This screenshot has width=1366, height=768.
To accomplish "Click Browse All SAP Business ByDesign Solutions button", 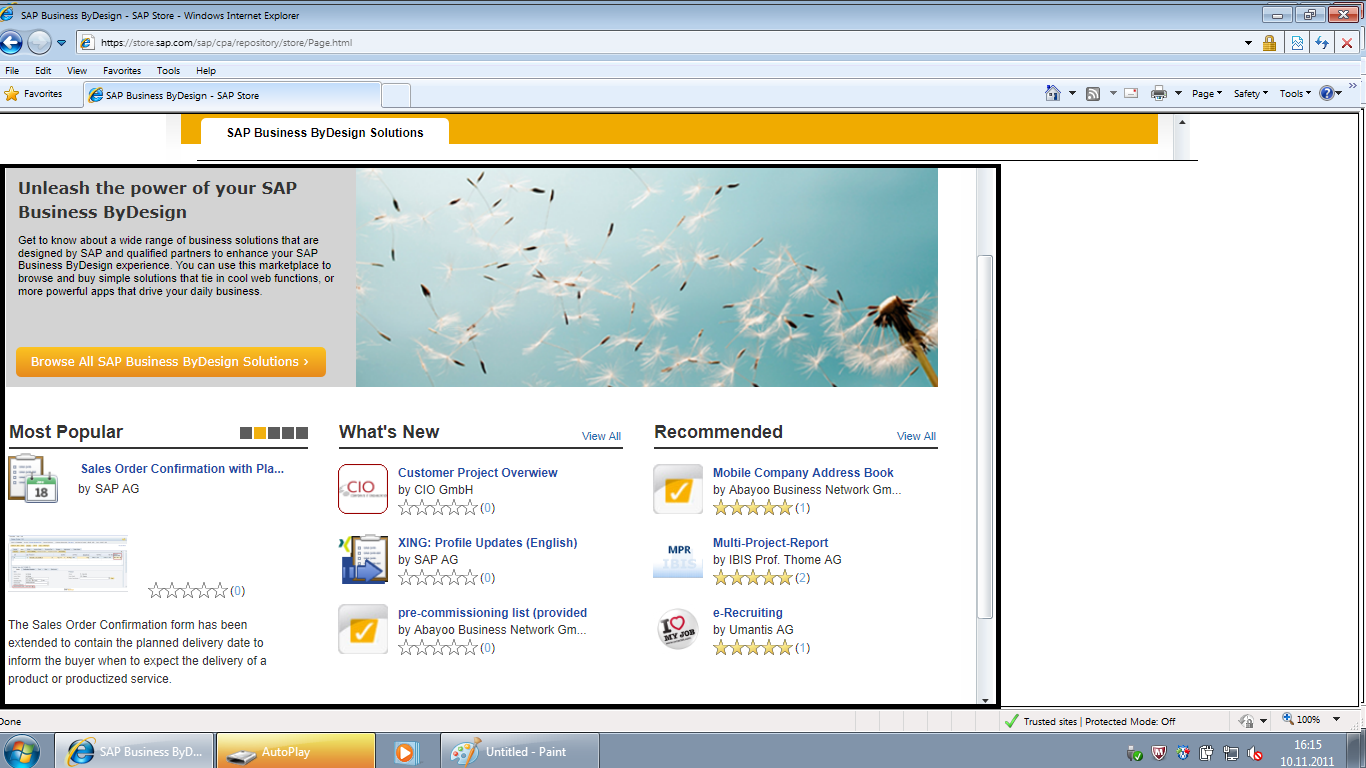I will point(170,362).
